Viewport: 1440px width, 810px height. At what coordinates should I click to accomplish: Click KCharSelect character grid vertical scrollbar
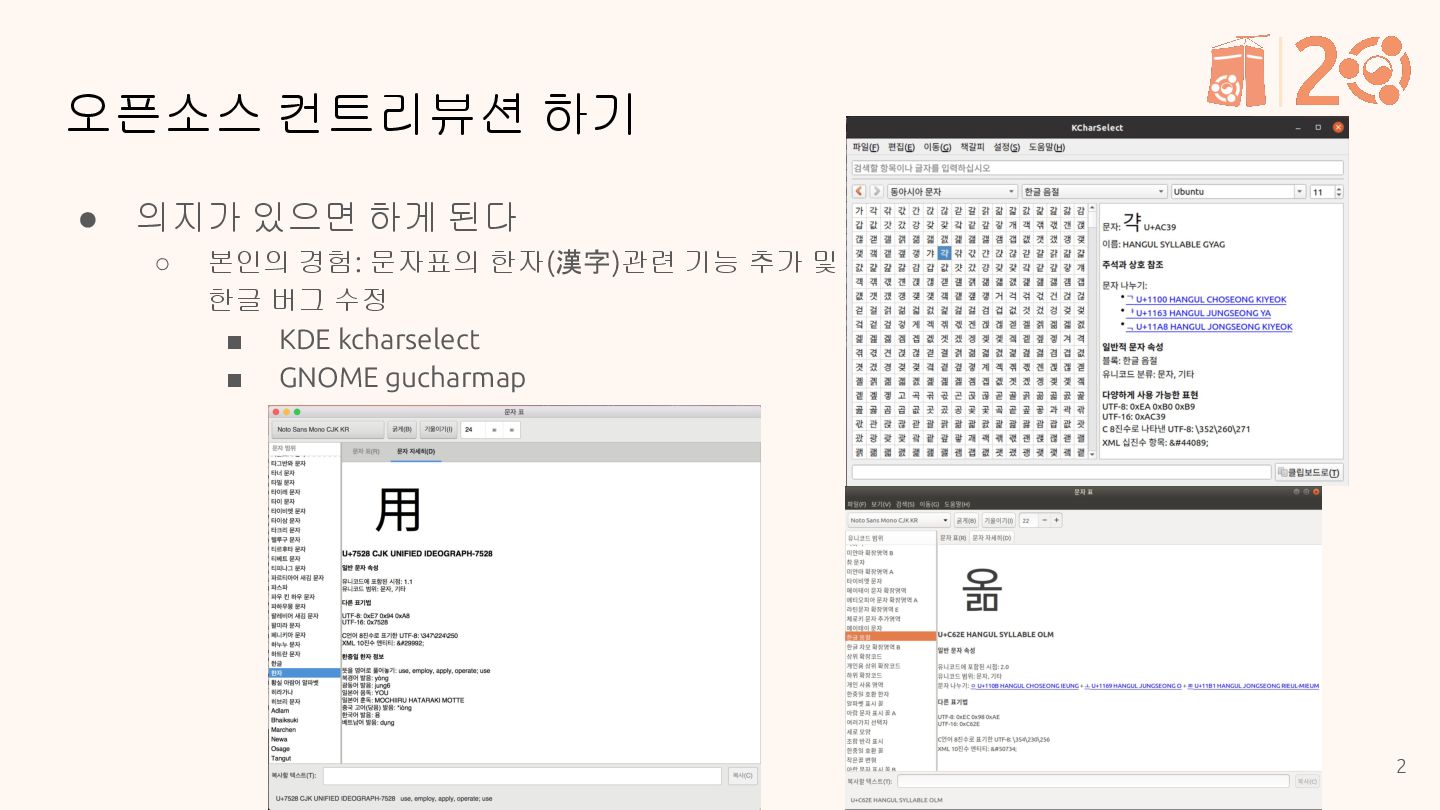(x=1092, y=330)
